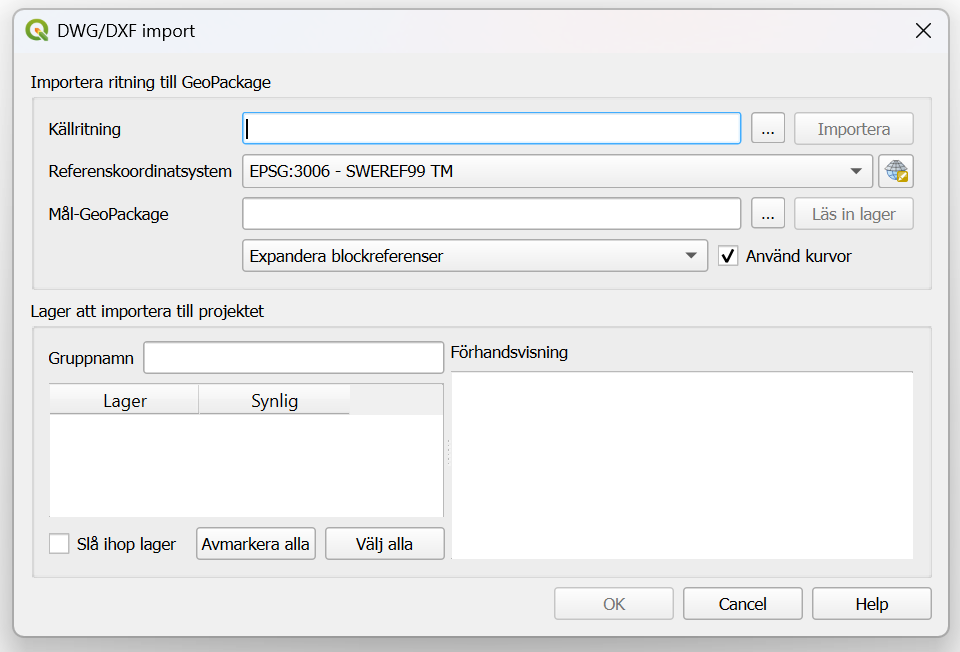This screenshot has width=960, height=652.
Task: Click the QGIS logo in title bar
Action: pyautogui.click(x=37, y=30)
